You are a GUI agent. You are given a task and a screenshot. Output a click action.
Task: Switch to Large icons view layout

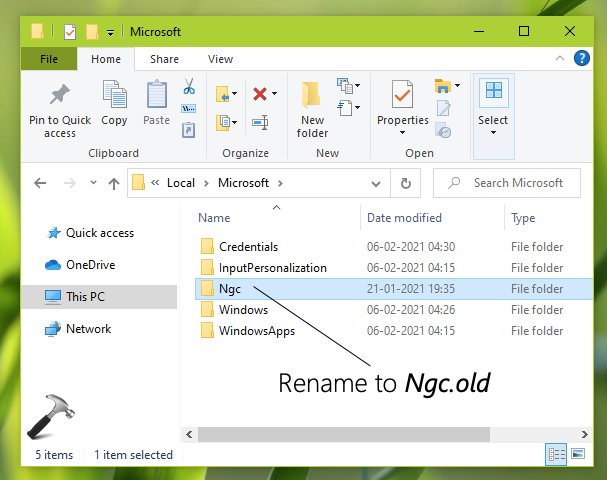point(578,454)
